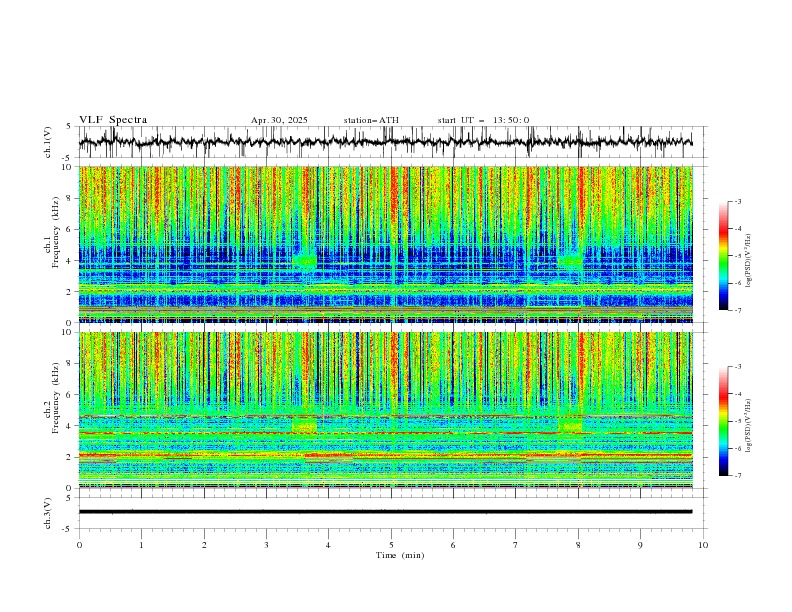
Task: Select the ch.2 "Frequency (kHz)" axis label
Action: (55, 397)
